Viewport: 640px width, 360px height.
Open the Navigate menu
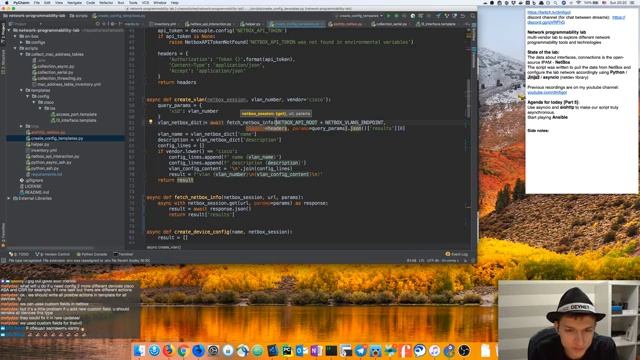74,3
